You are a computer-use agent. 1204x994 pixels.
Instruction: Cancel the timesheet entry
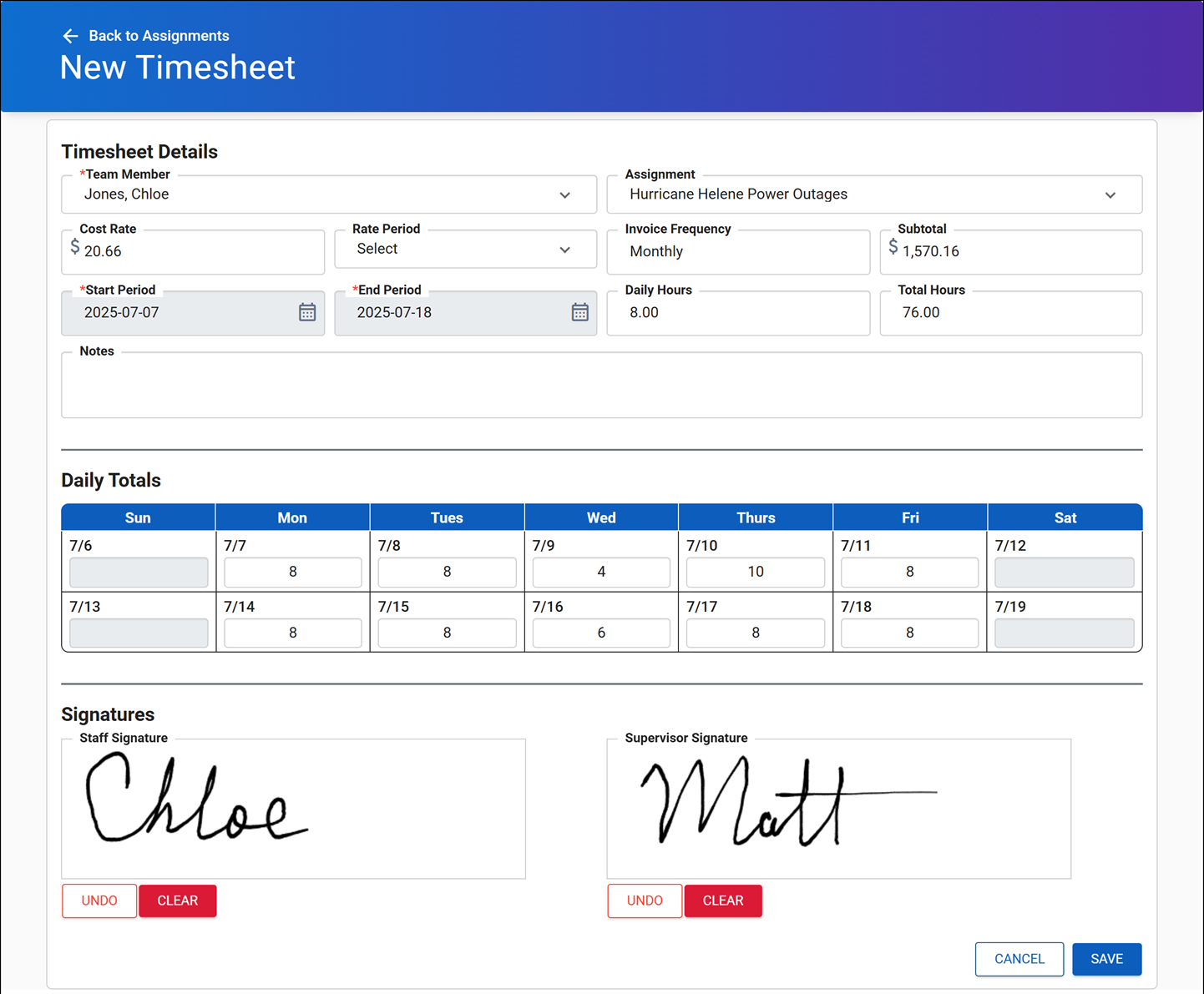1019,959
